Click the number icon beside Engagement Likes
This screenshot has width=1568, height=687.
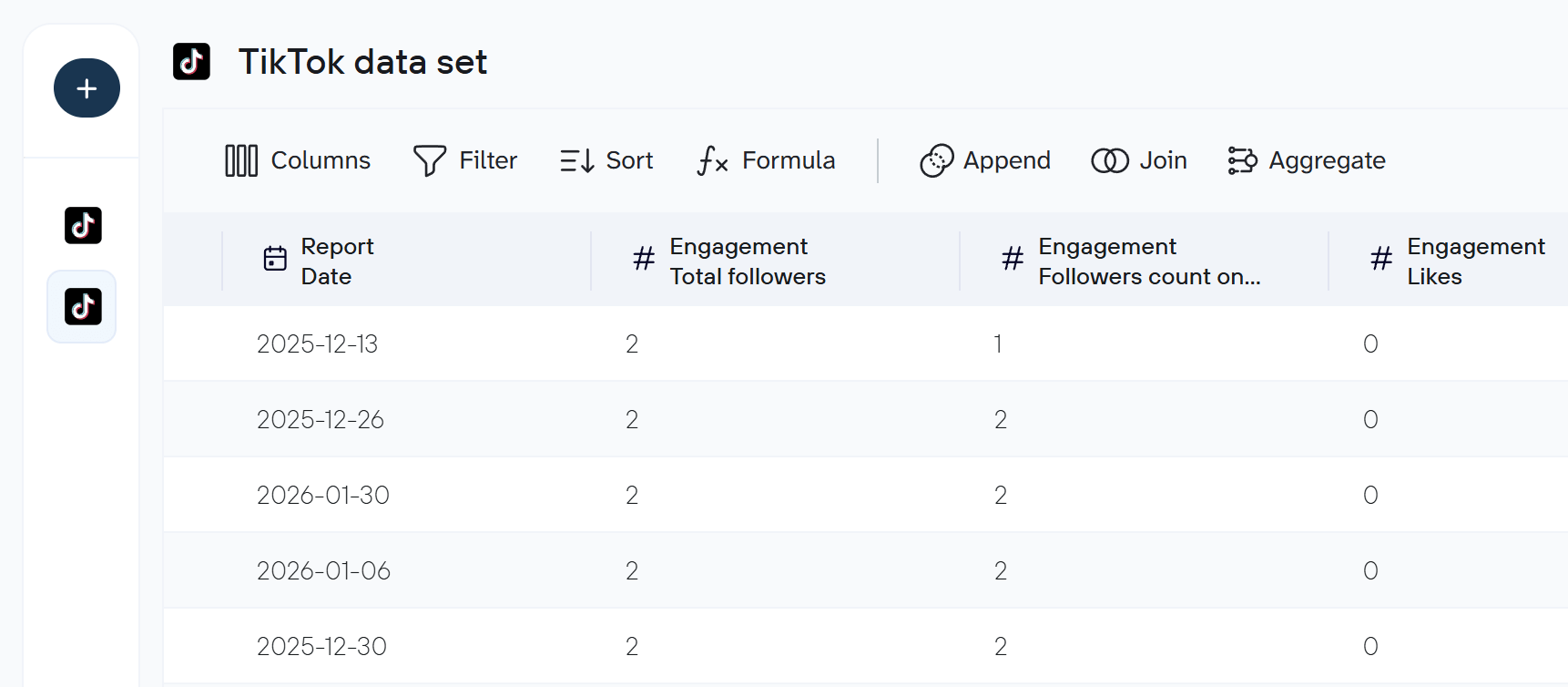click(x=1381, y=260)
